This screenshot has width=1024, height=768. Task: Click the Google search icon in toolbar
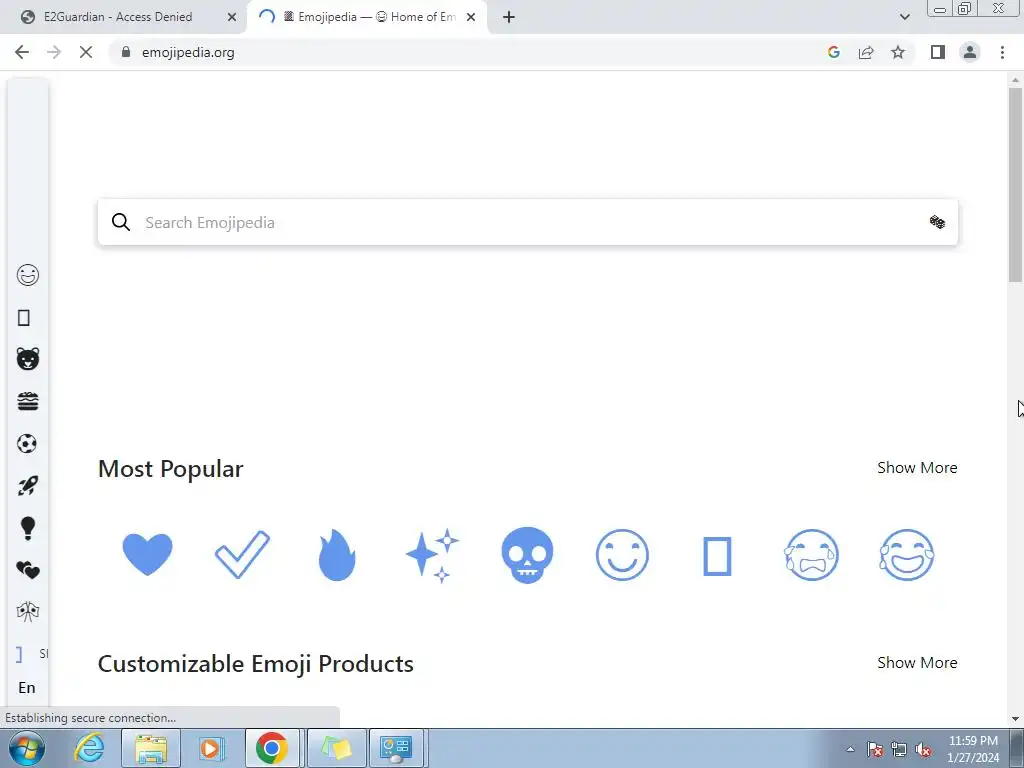click(x=833, y=52)
